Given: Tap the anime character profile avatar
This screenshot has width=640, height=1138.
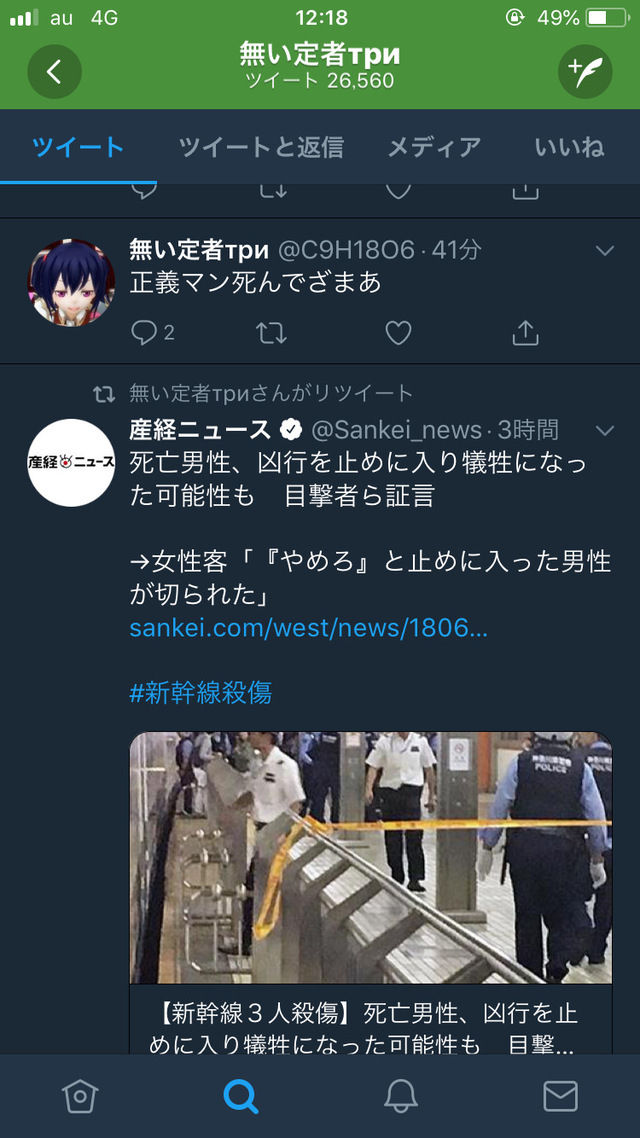Looking at the screenshot, I should point(71,282).
